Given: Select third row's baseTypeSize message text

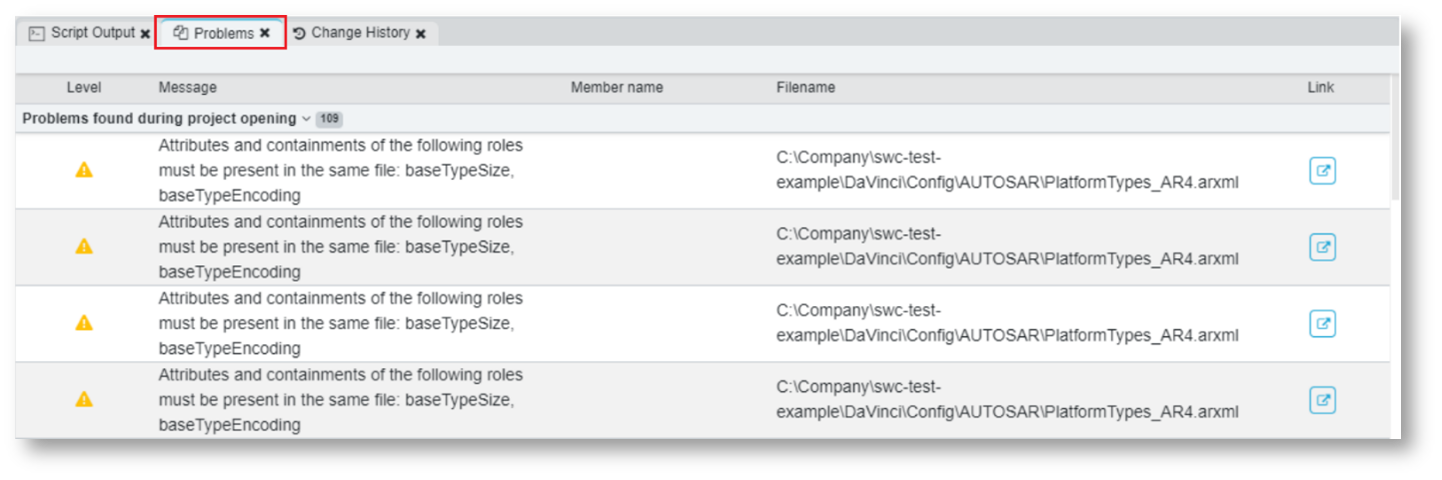Looking at the screenshot, I should coord(341,323).
